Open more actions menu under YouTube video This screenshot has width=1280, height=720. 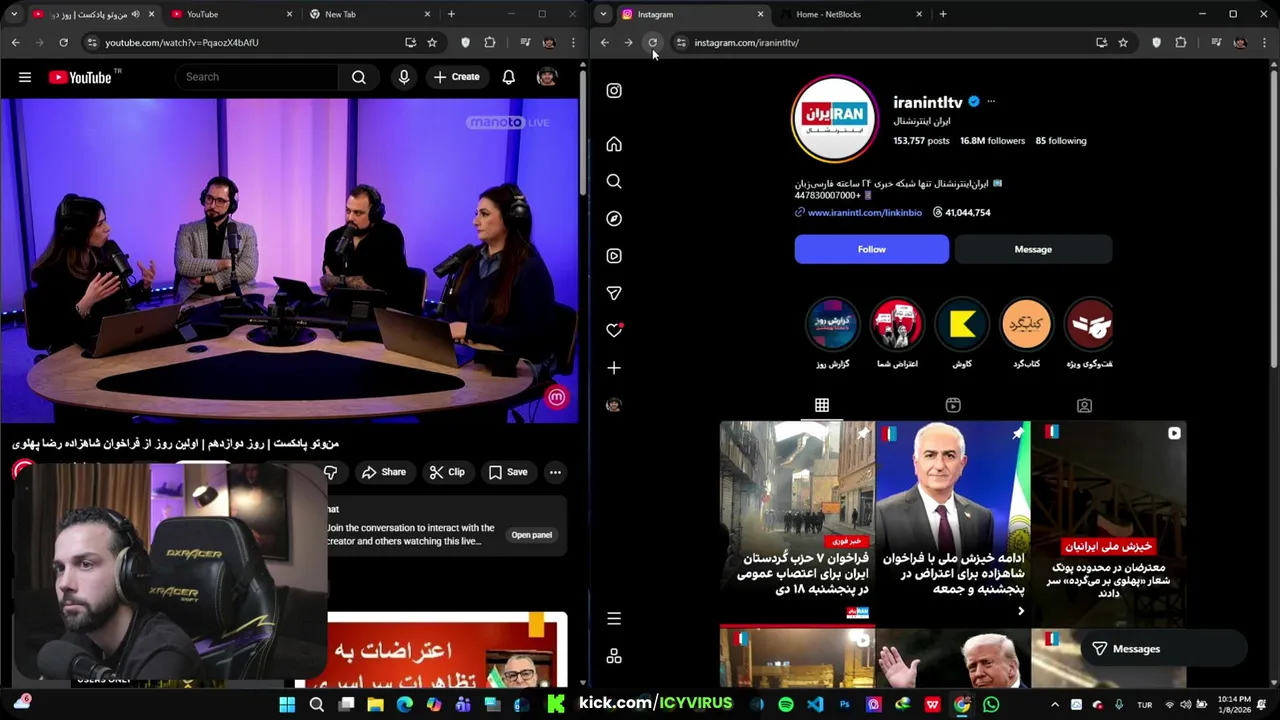[x=555, y=472]
